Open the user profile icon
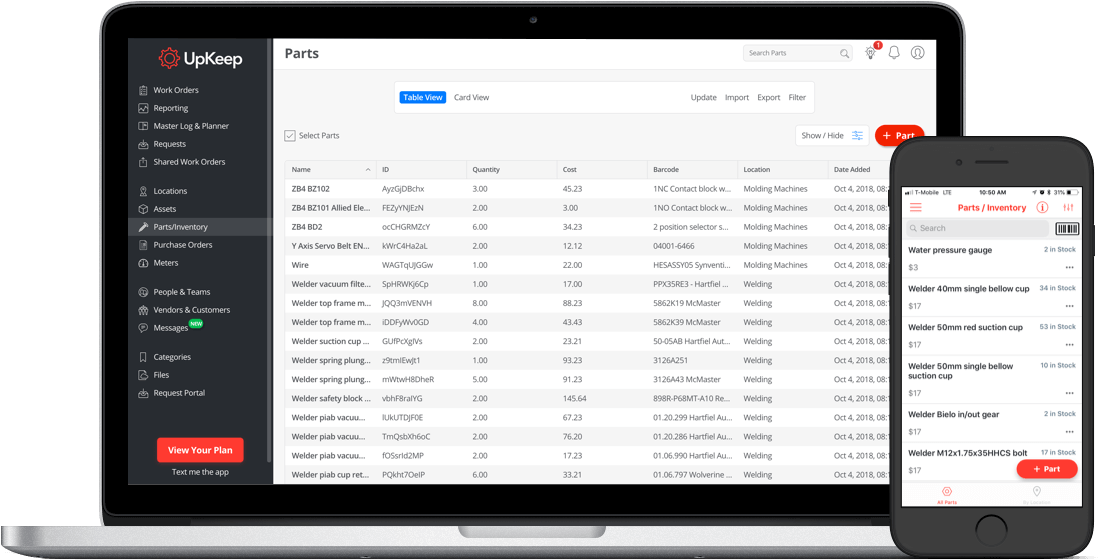Viewport: 1098px width, 560px height. pyautogui.click(x=917, y=53)
